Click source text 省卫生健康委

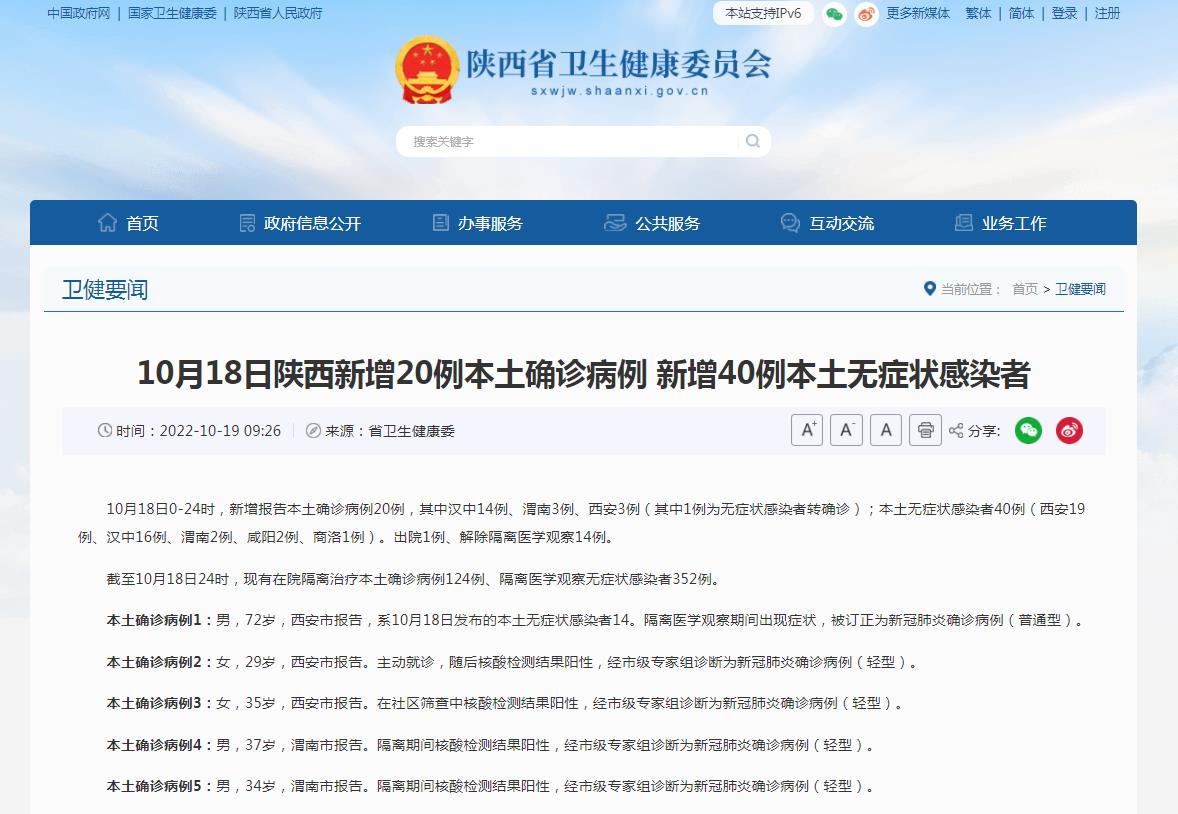tap(412, 431)
